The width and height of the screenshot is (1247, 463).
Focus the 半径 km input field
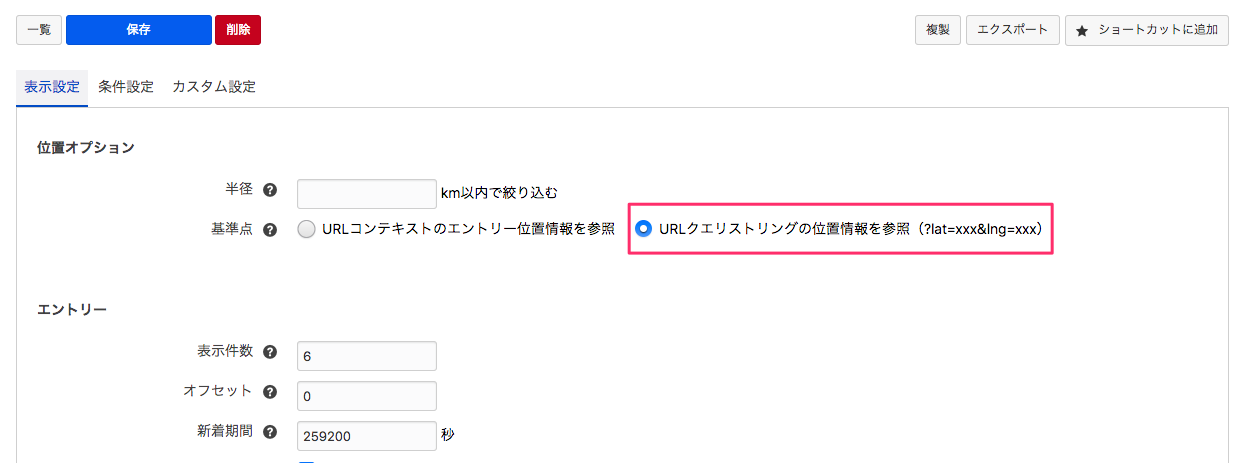367,194
